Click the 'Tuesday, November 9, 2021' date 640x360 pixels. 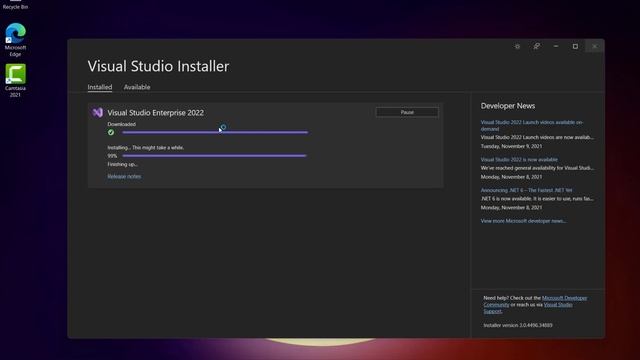pos(511,146)
